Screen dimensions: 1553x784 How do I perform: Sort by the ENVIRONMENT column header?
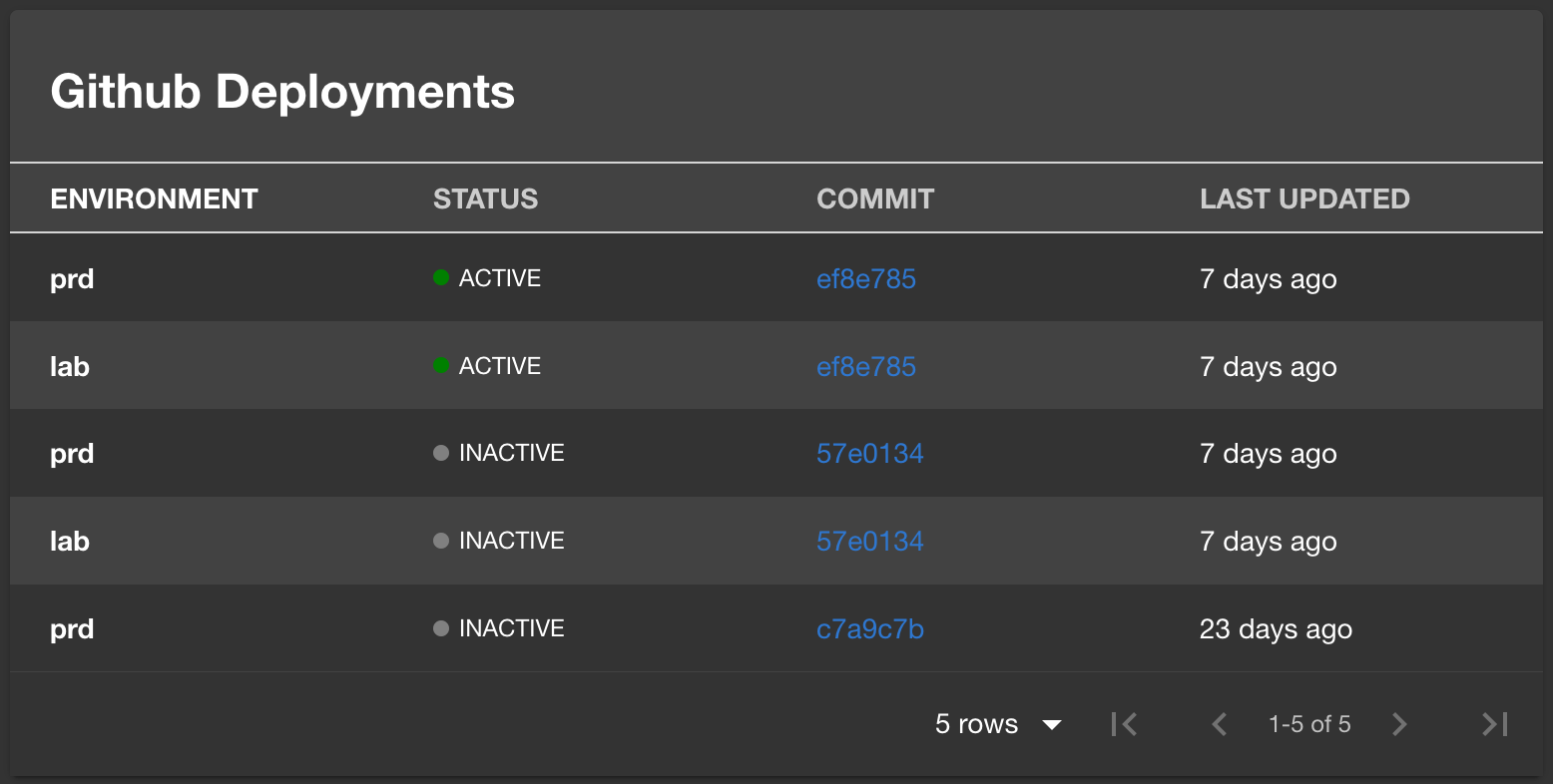pos(154,197)
